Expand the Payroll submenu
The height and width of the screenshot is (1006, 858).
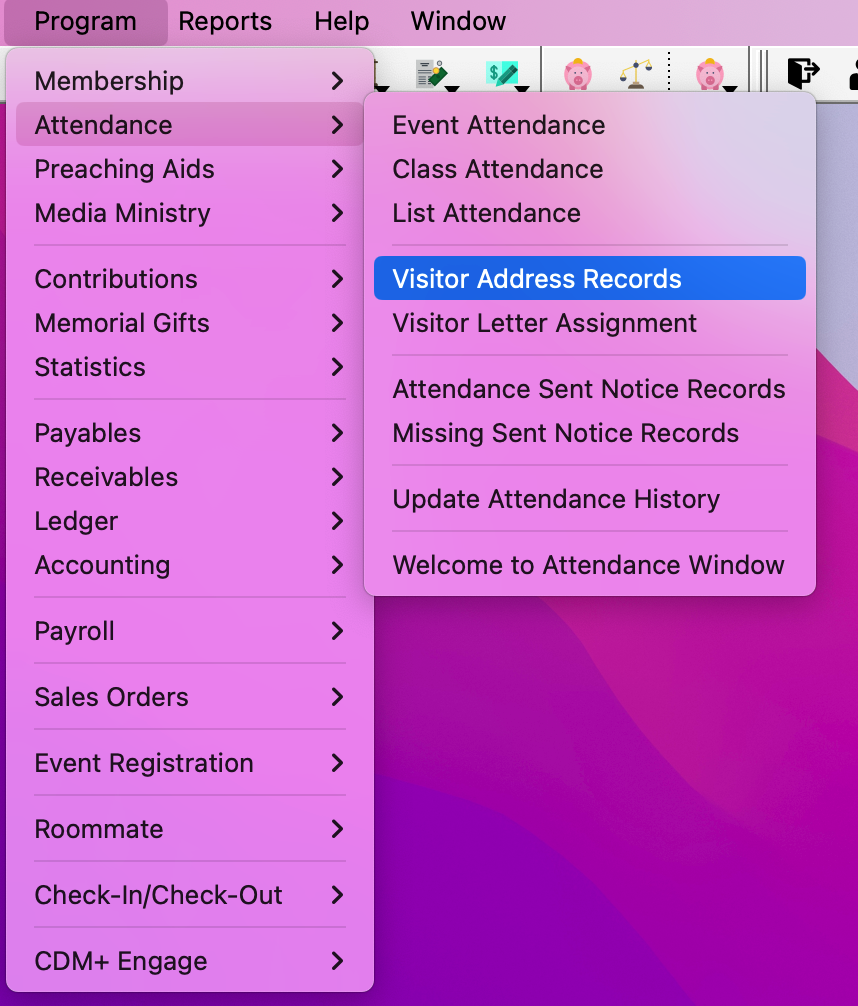tap(74, 631)
